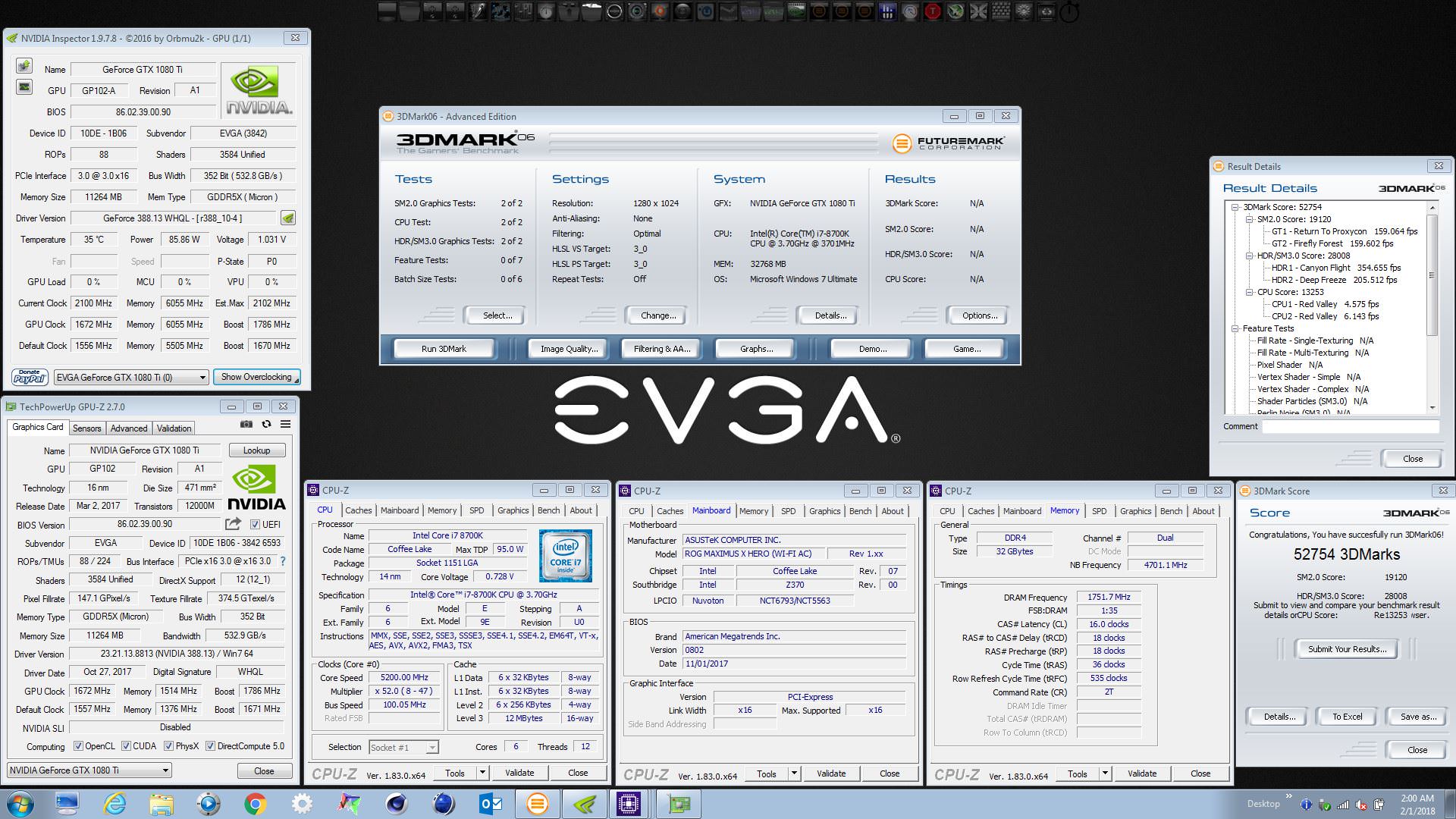
Task: Open Validation tab in GPU-Z
Action: 174,428
